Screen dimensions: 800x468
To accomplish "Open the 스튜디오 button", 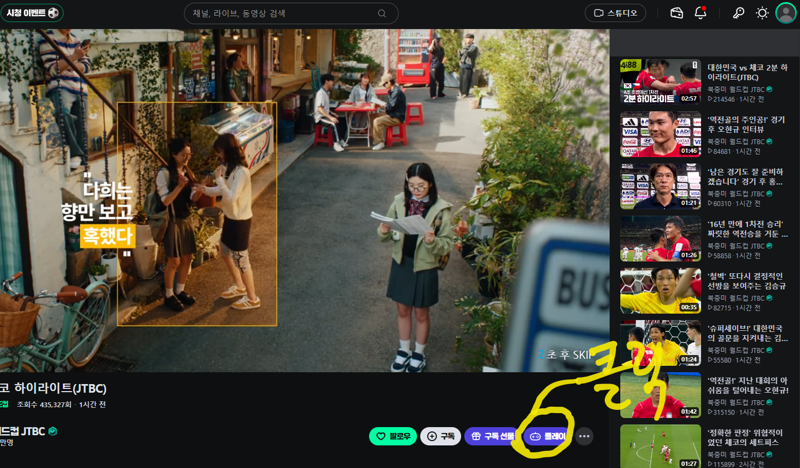I will coord(615,13).
